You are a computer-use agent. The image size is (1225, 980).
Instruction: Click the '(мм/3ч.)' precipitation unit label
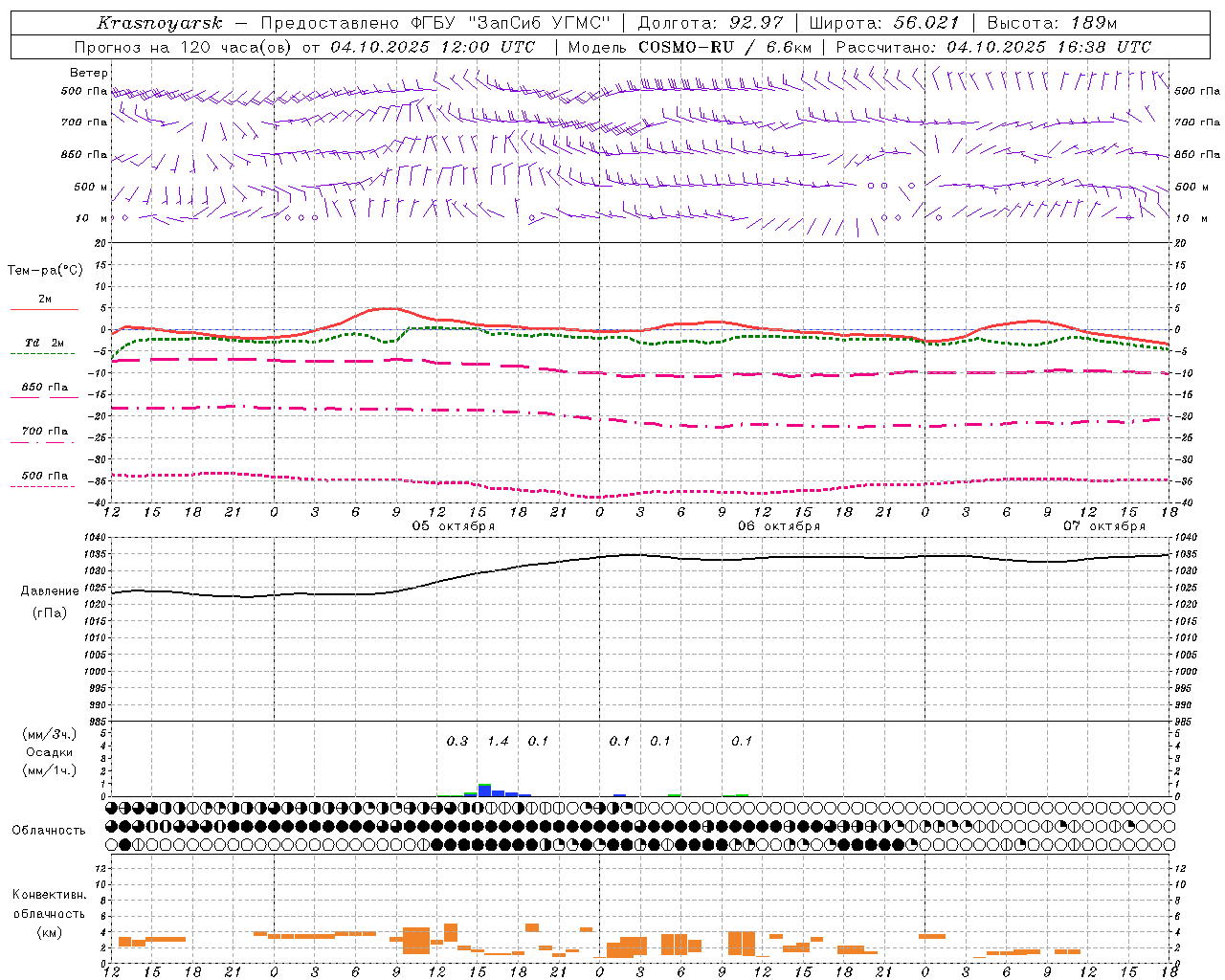click(x=50, y=734)
